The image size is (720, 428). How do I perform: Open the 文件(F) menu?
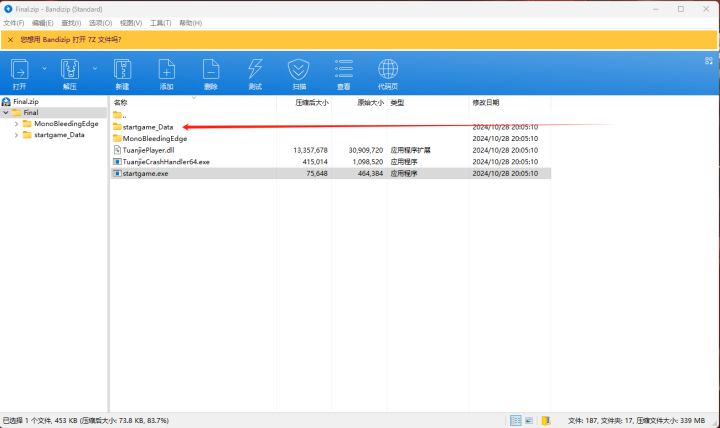14,22
